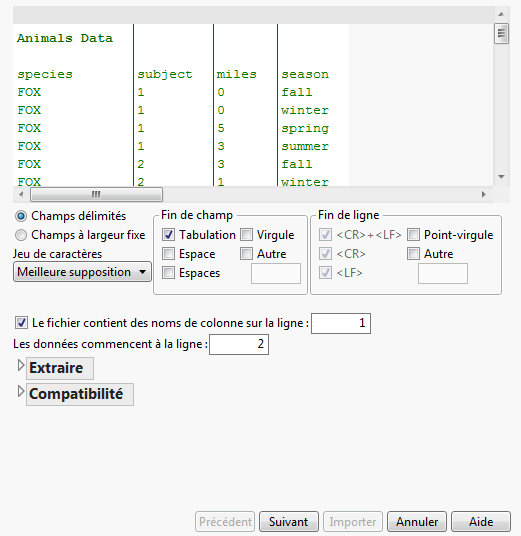Click the data start line number field

click(239, 344)
